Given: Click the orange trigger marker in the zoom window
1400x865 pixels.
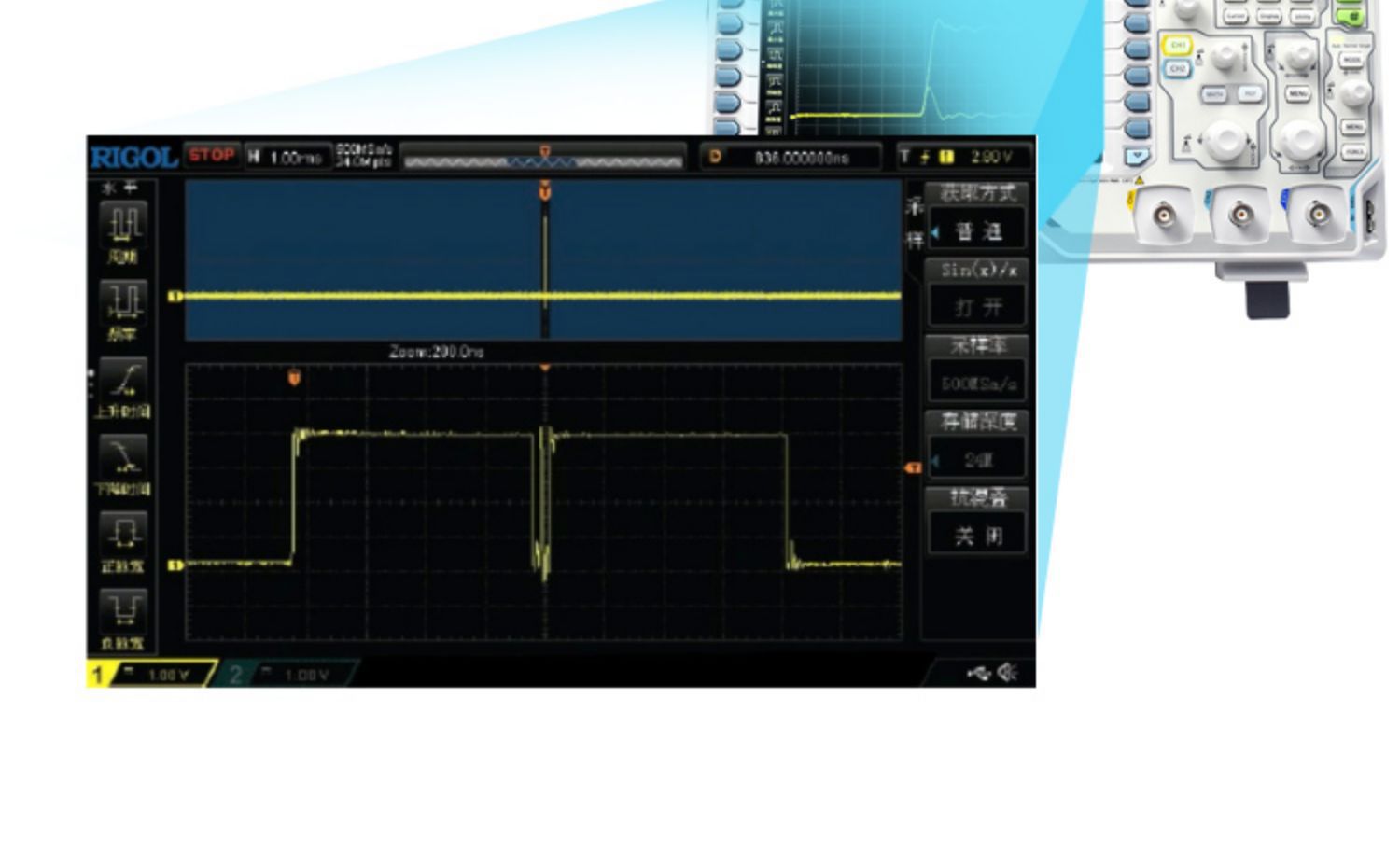Looking at the screenshot, I should click(x=294, y=378).
